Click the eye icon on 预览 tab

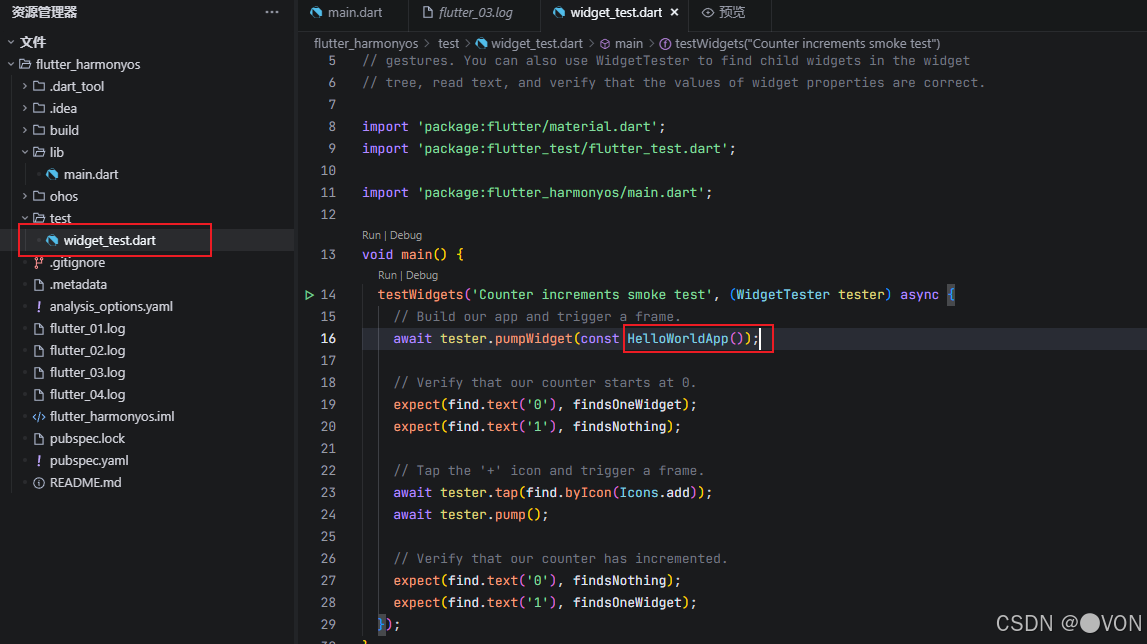(707, 12)
